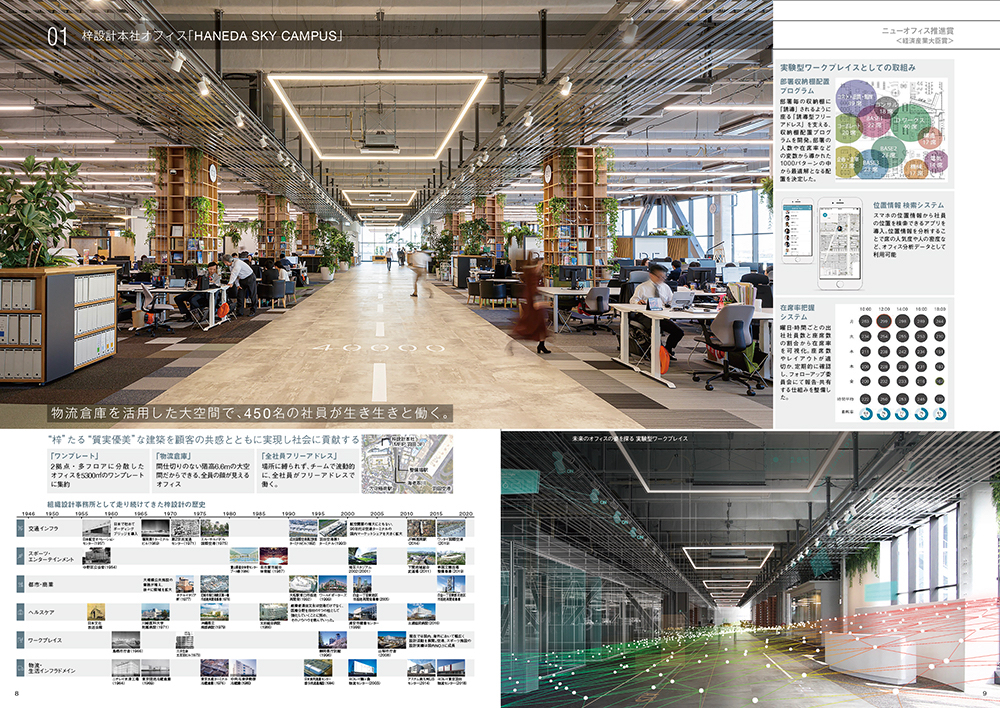
Task: Click the 物流・生活インフラドメイン row category icon
Action: (x=21, y=667)
